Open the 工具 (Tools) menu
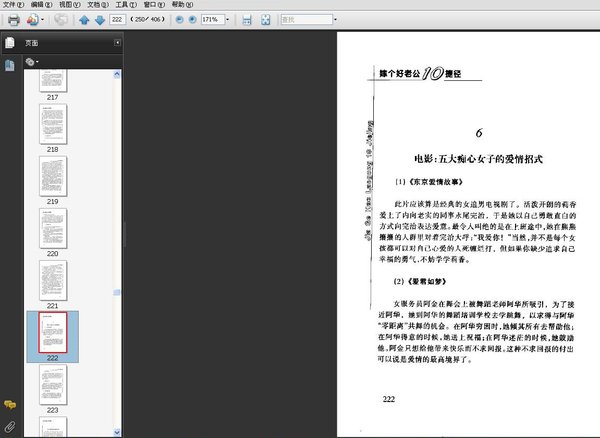The width and height of the screenshot is (600, 438). [x=126, y=5]
